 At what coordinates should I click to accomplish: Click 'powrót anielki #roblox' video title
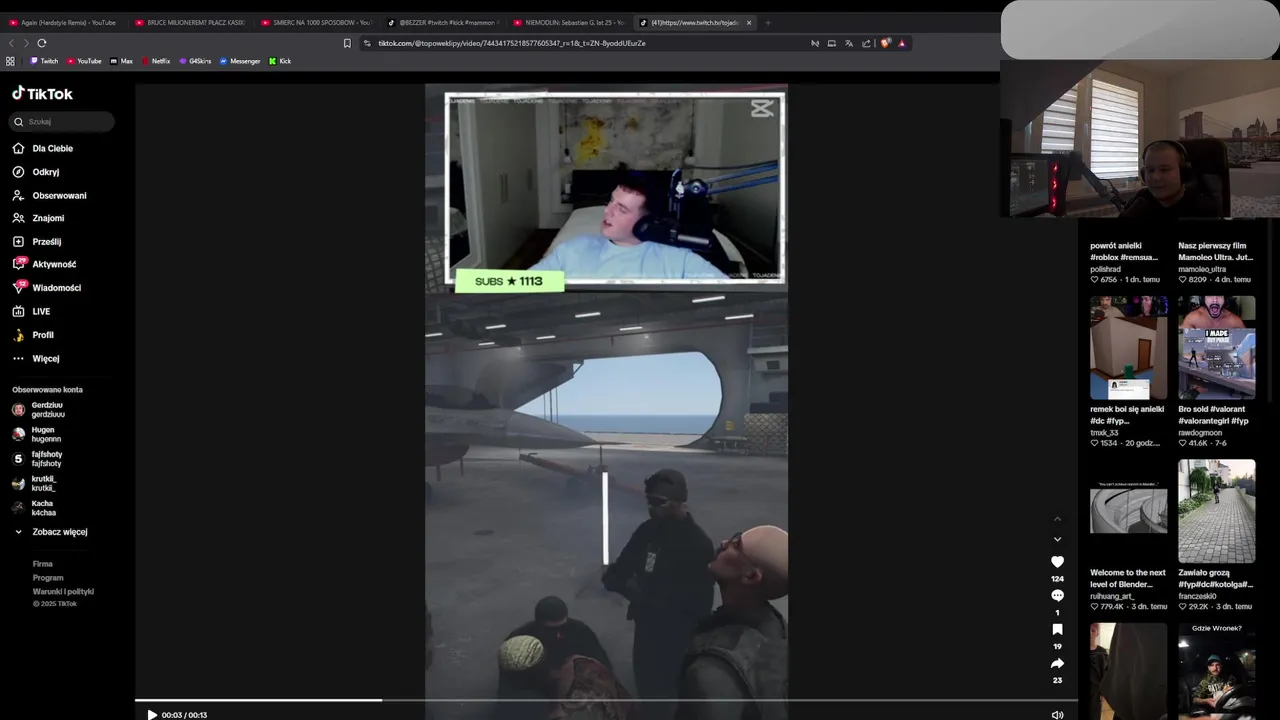1124,251
